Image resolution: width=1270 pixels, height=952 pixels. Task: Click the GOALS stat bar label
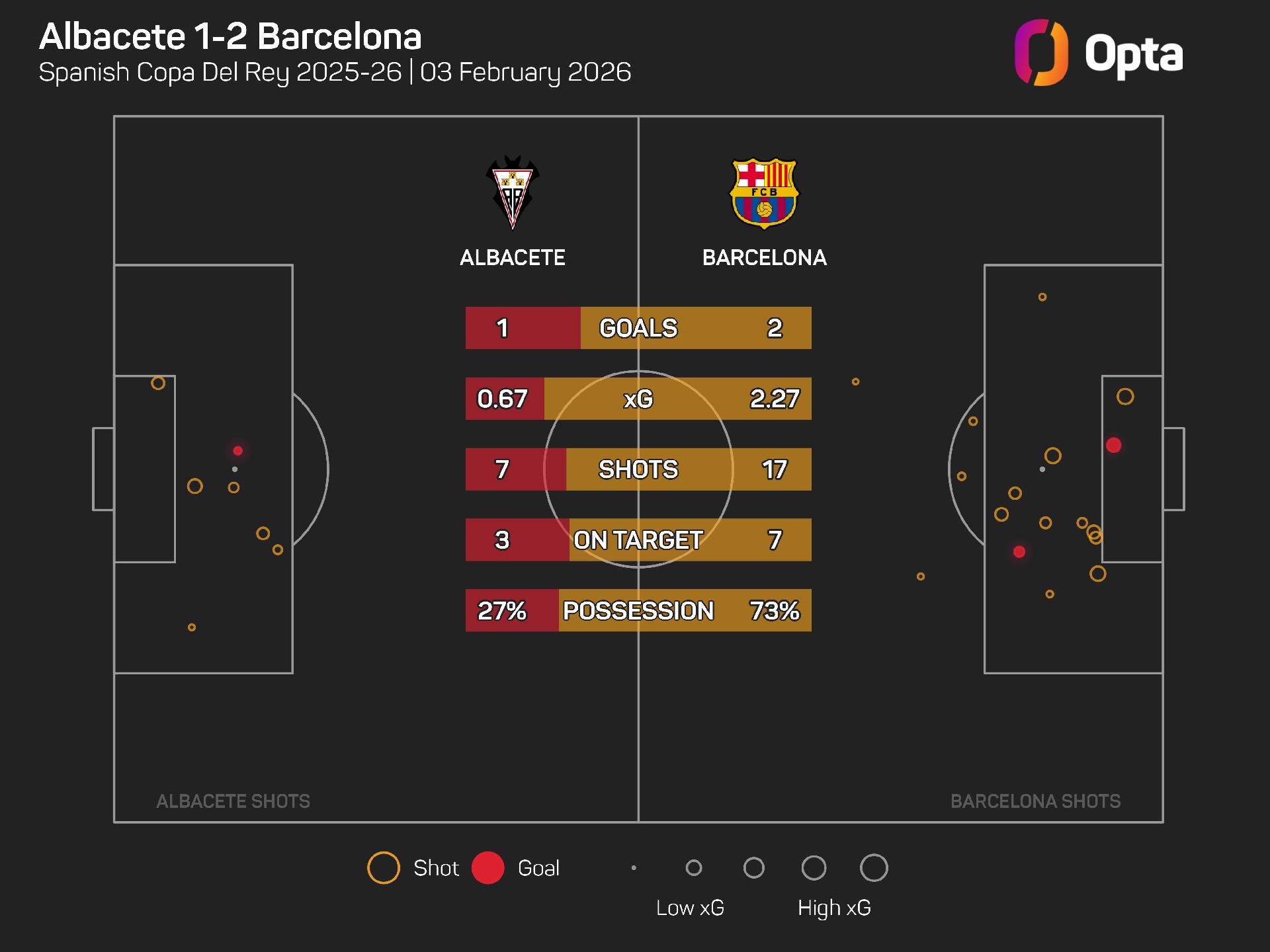click(638, 328)
